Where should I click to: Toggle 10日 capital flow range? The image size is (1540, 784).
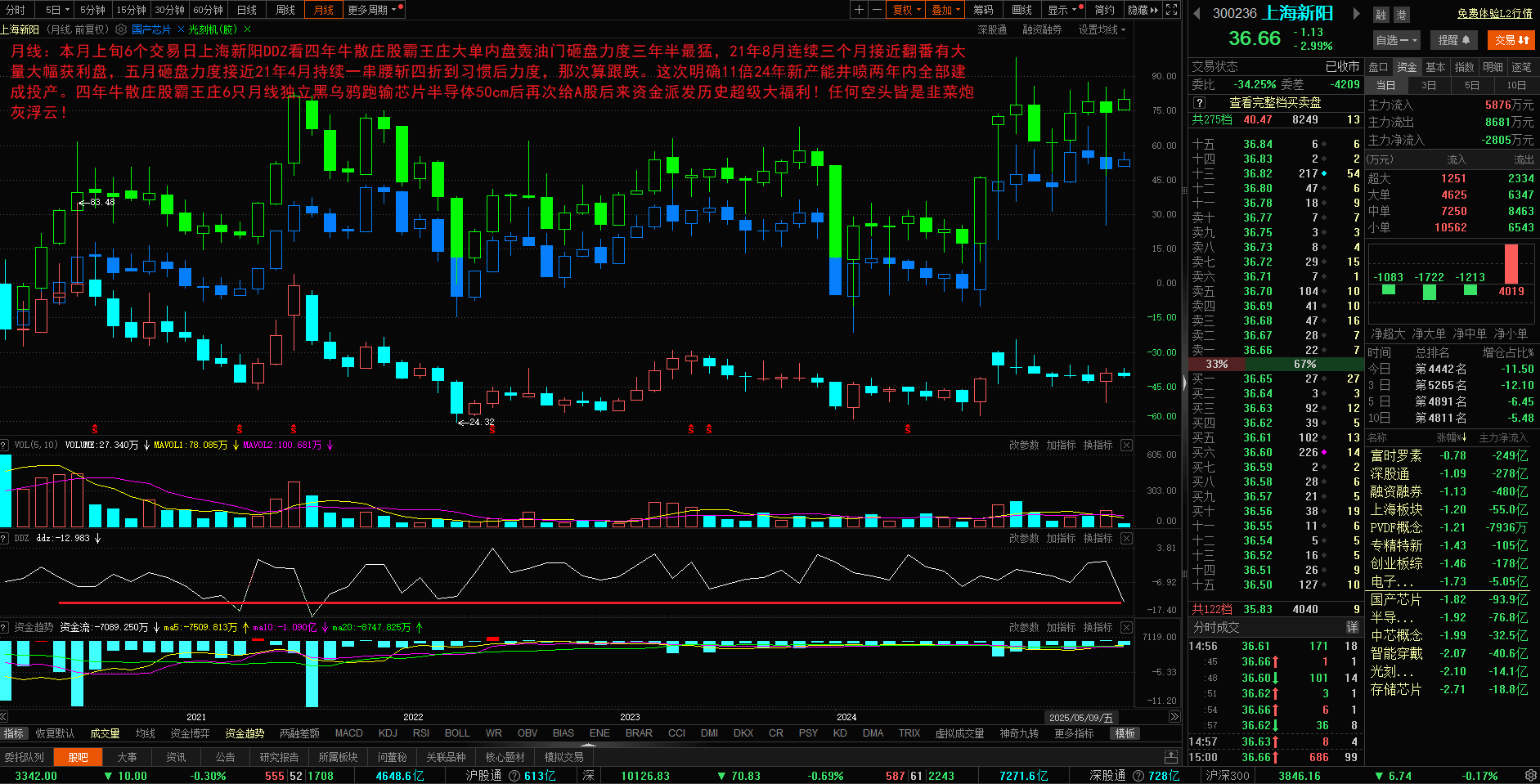click(1516, 85)
